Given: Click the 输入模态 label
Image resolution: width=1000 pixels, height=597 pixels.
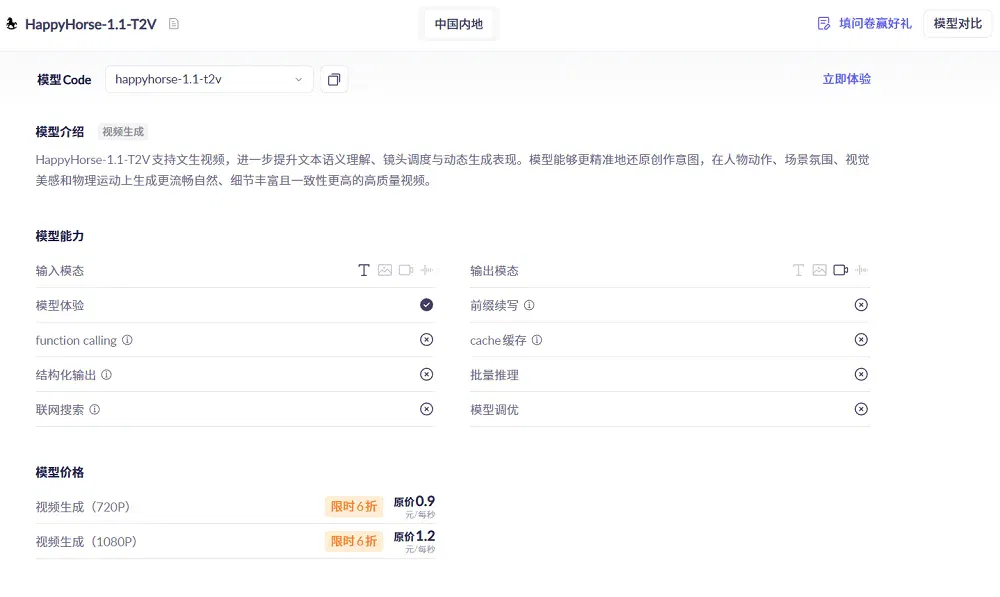Looking at the screenshot, I should (x=60, y=271).
